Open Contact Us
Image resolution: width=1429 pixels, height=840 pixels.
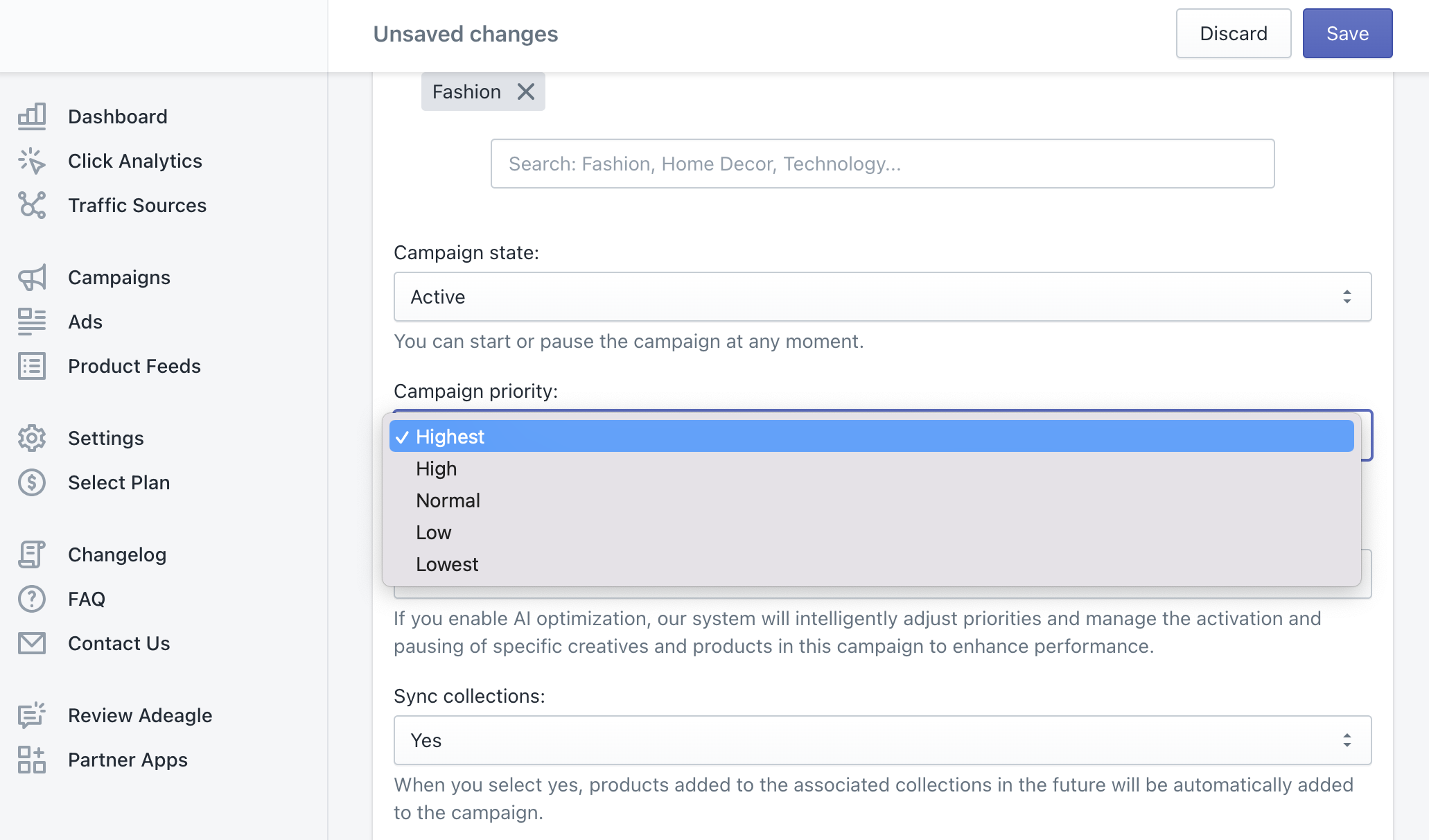119,643
